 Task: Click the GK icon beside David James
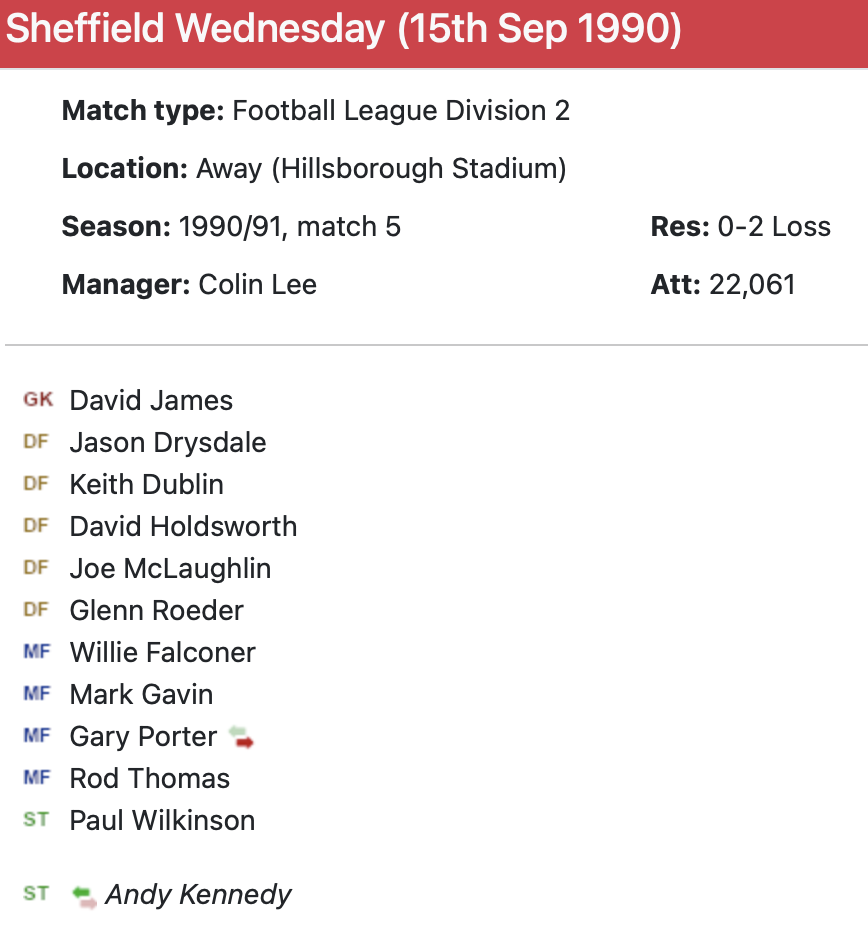pos(38,400)
